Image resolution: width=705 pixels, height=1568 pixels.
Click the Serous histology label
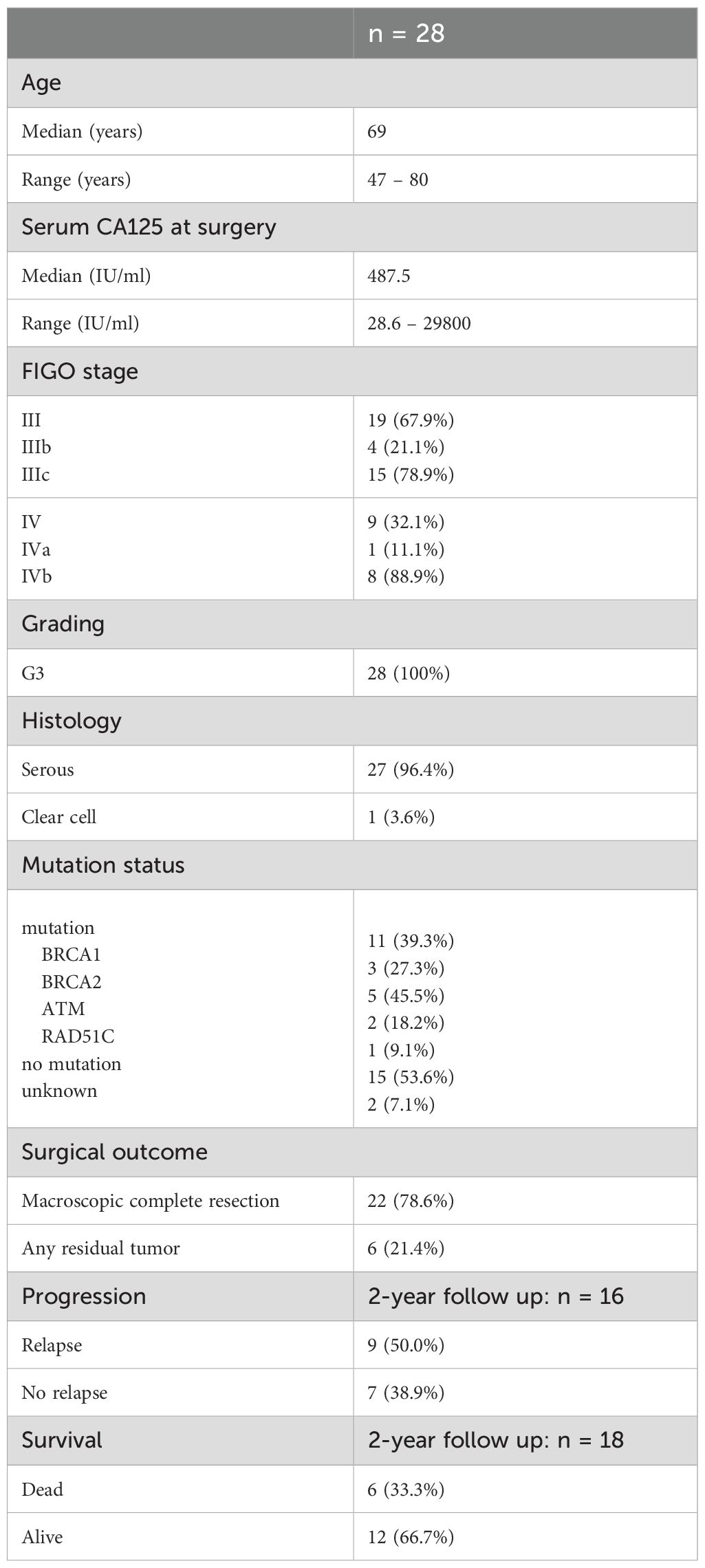47,769
